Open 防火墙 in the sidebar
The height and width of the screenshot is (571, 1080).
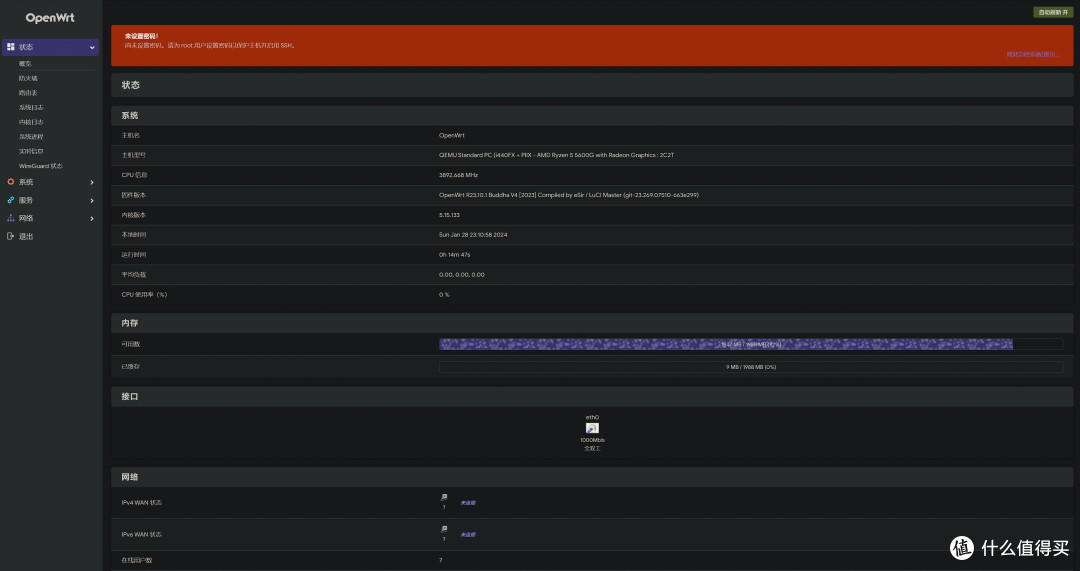pyautogui.click(x=28, y=79)
